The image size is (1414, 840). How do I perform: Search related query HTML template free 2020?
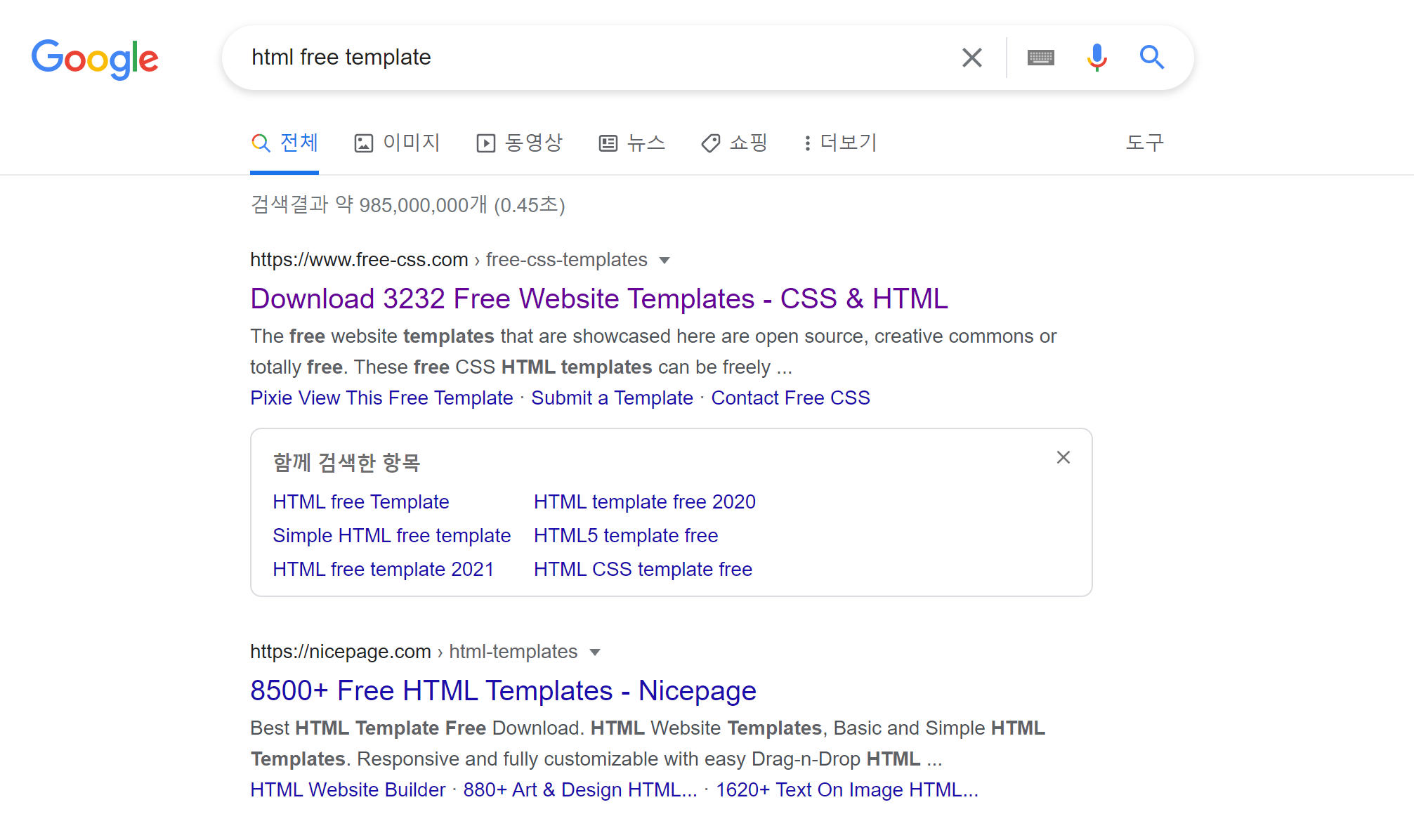(645, 502)
